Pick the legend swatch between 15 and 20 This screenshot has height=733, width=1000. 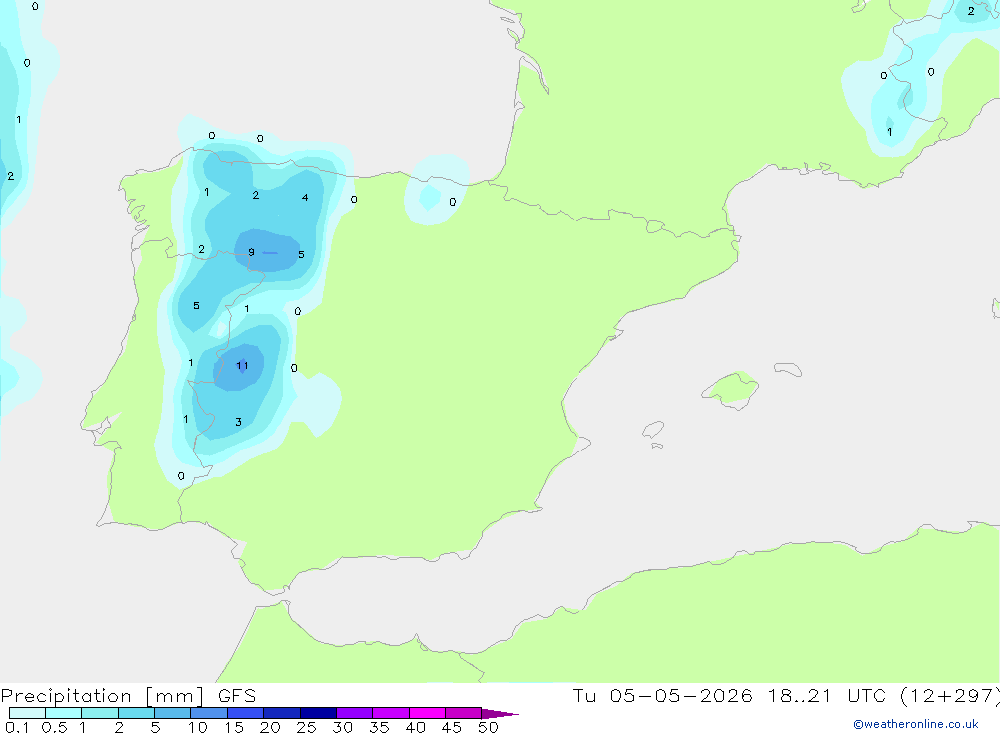click(246, 713)
